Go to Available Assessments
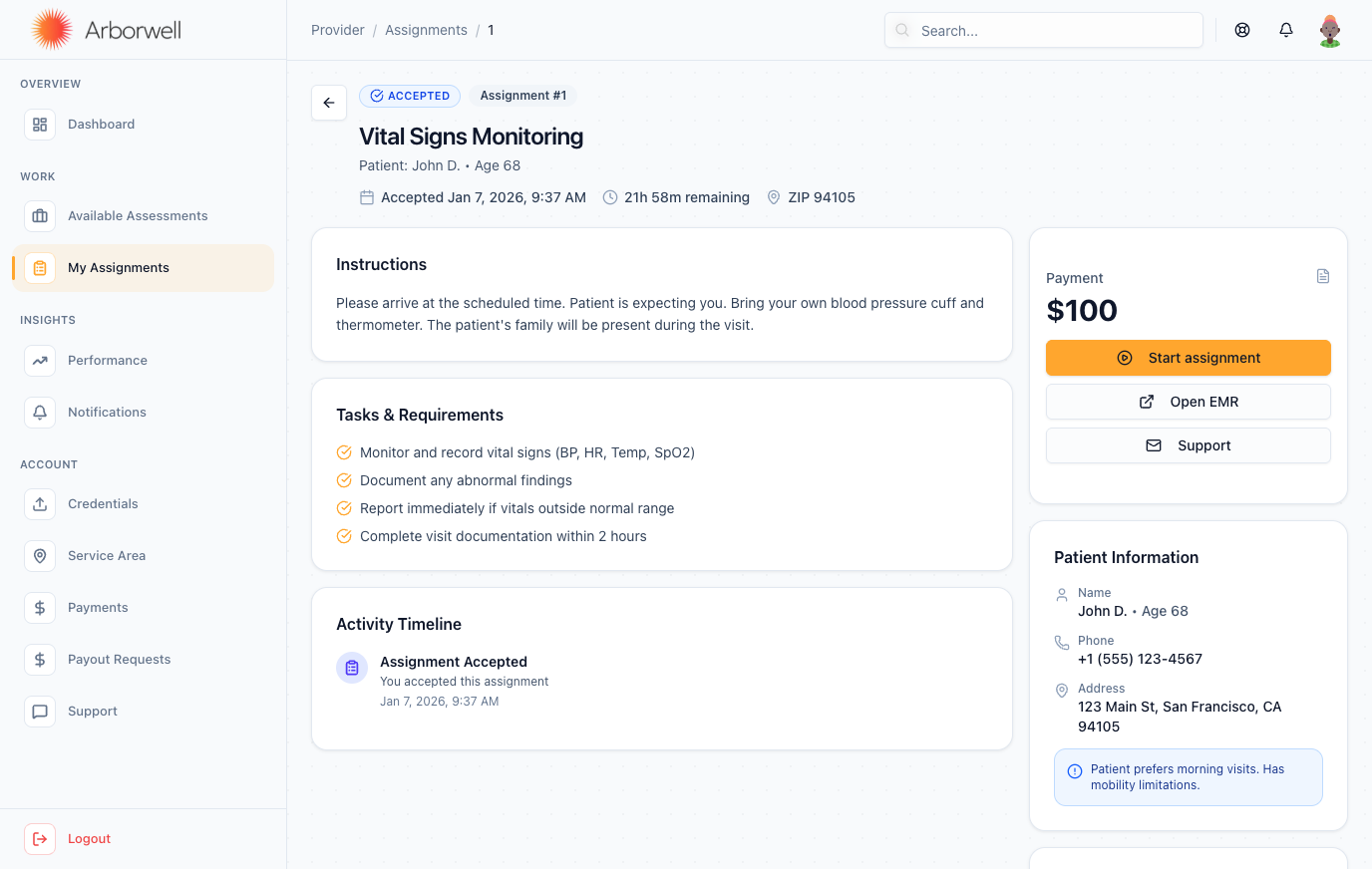Image resolution: width=1372 pixels, height=869 pixels. coord(138,216)
